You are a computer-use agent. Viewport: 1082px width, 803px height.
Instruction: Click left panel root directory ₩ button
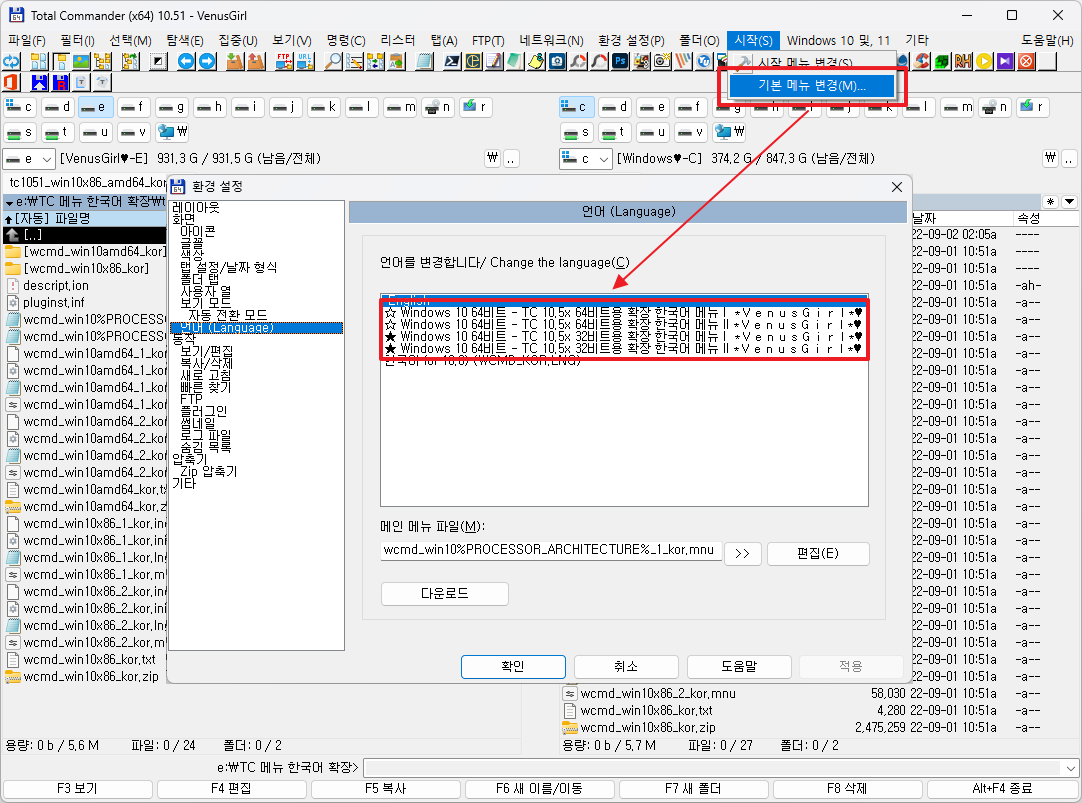pyautogui.click(x=492, y=159)
